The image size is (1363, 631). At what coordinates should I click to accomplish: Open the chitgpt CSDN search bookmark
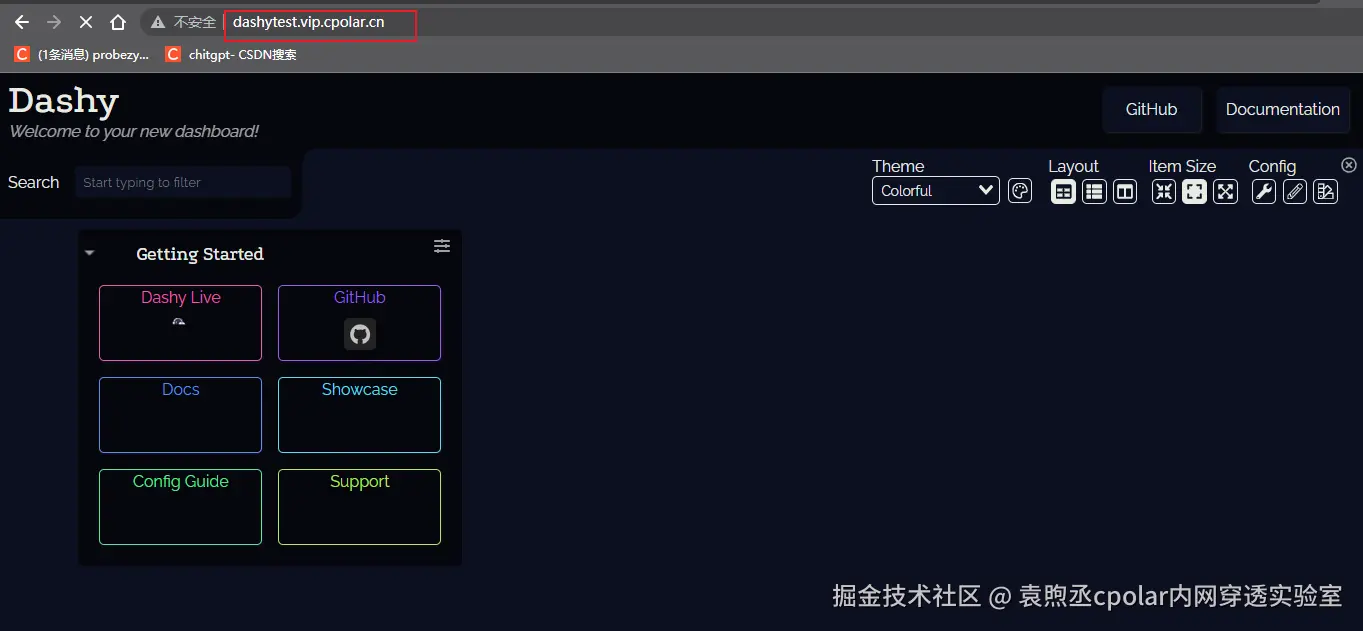231,55
